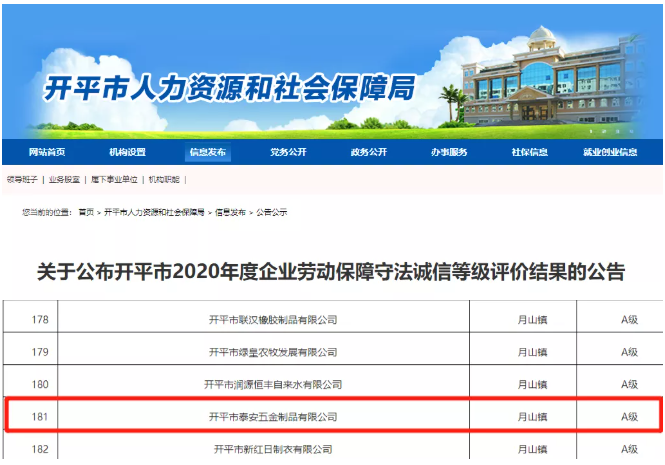Click the 业务股室 sub-navigation link
Image resolution: width=665 pixels, height=465 pixels.
65,179
